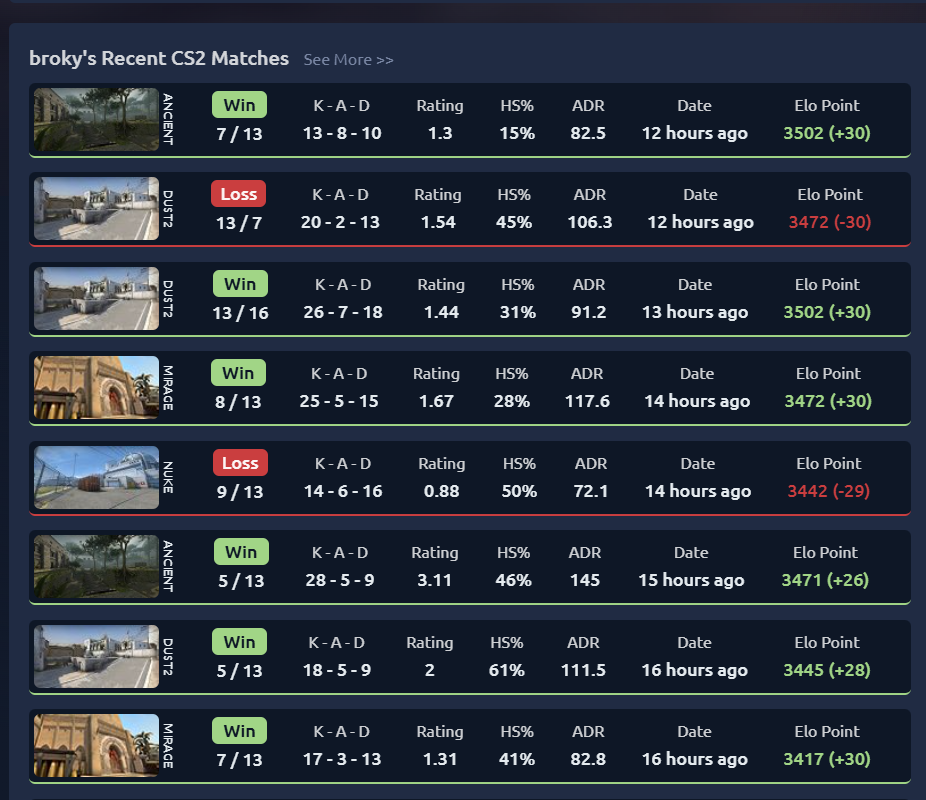Click the K-A-D value 18 - 5 - 9

[337, 670]
